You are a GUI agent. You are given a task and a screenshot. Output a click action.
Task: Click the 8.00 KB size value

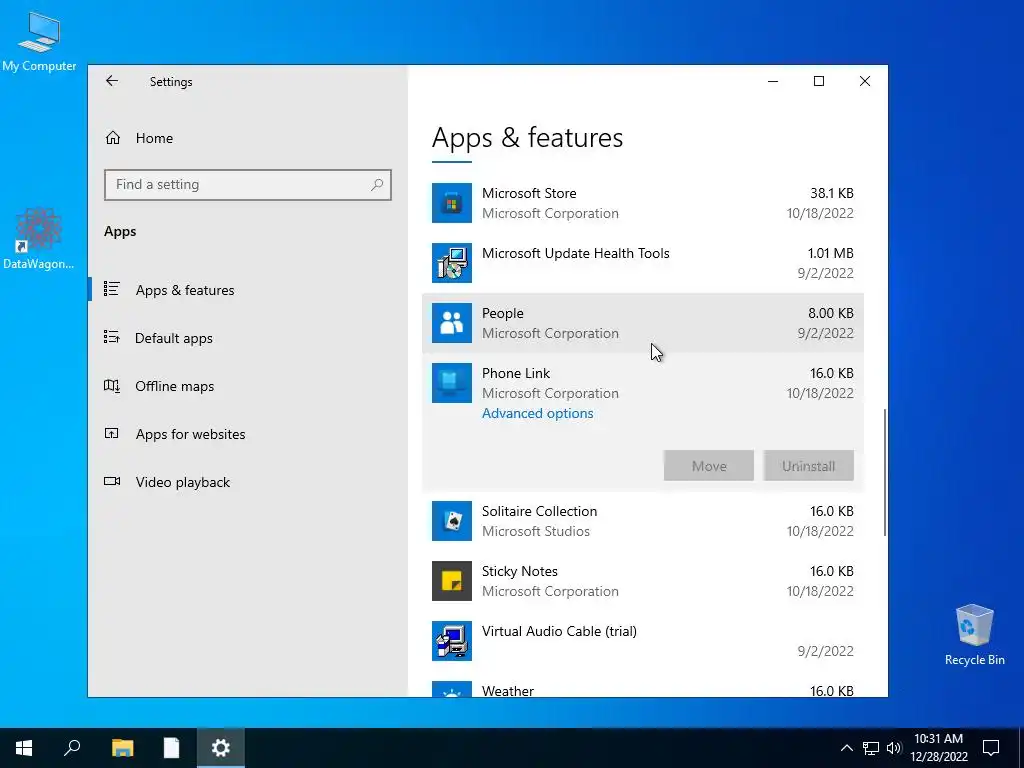tap(831, 313)
